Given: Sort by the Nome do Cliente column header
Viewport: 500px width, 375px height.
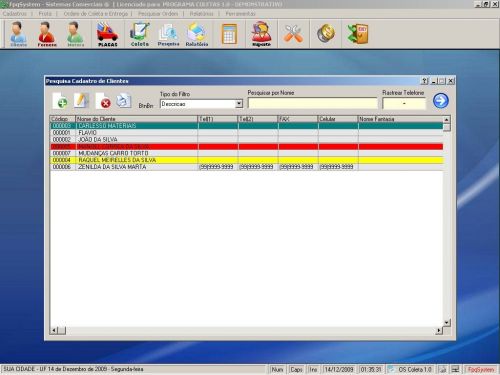Looking at the screenshot, I should 137,119.
